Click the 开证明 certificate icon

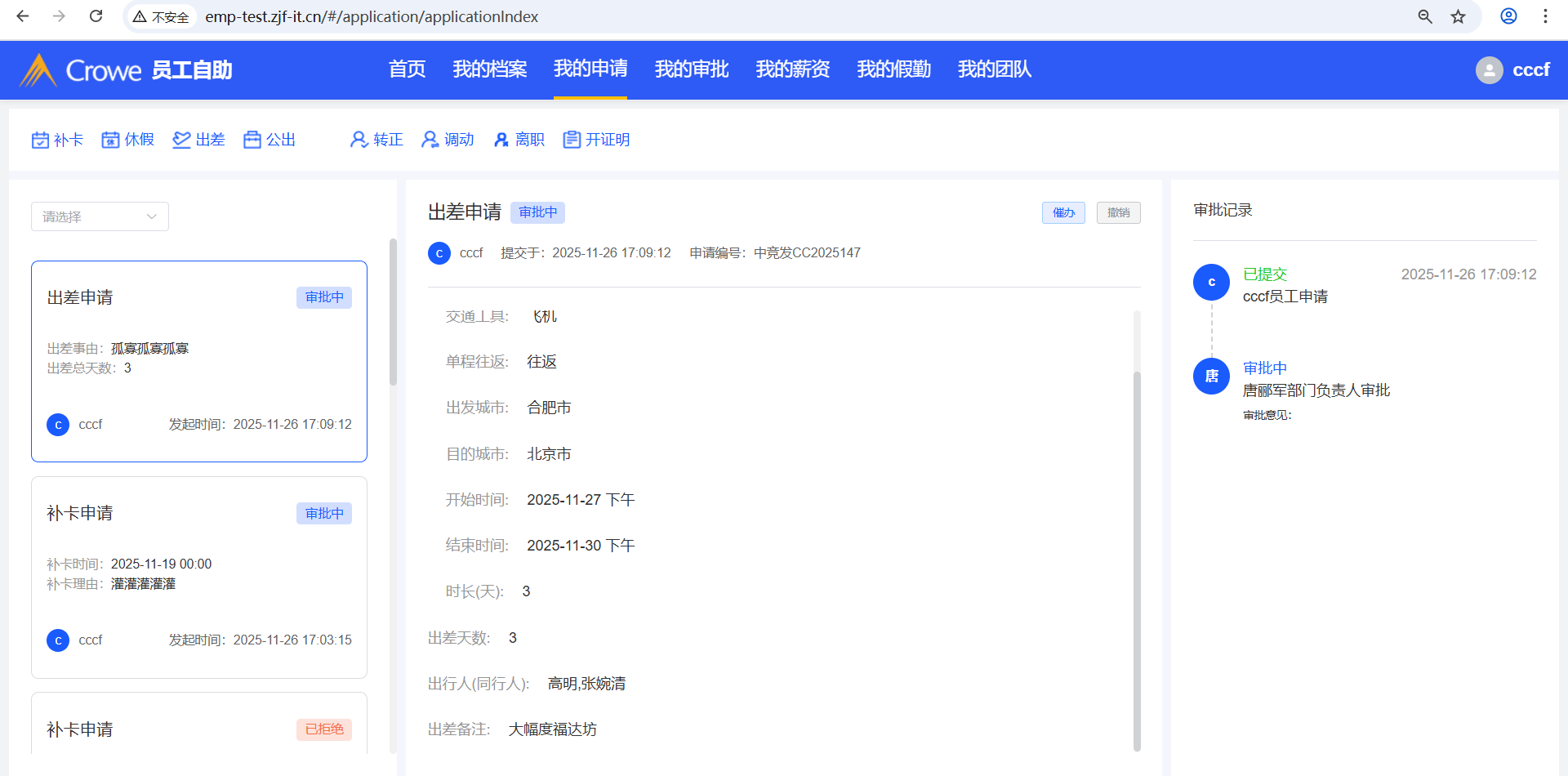point(572,140)
